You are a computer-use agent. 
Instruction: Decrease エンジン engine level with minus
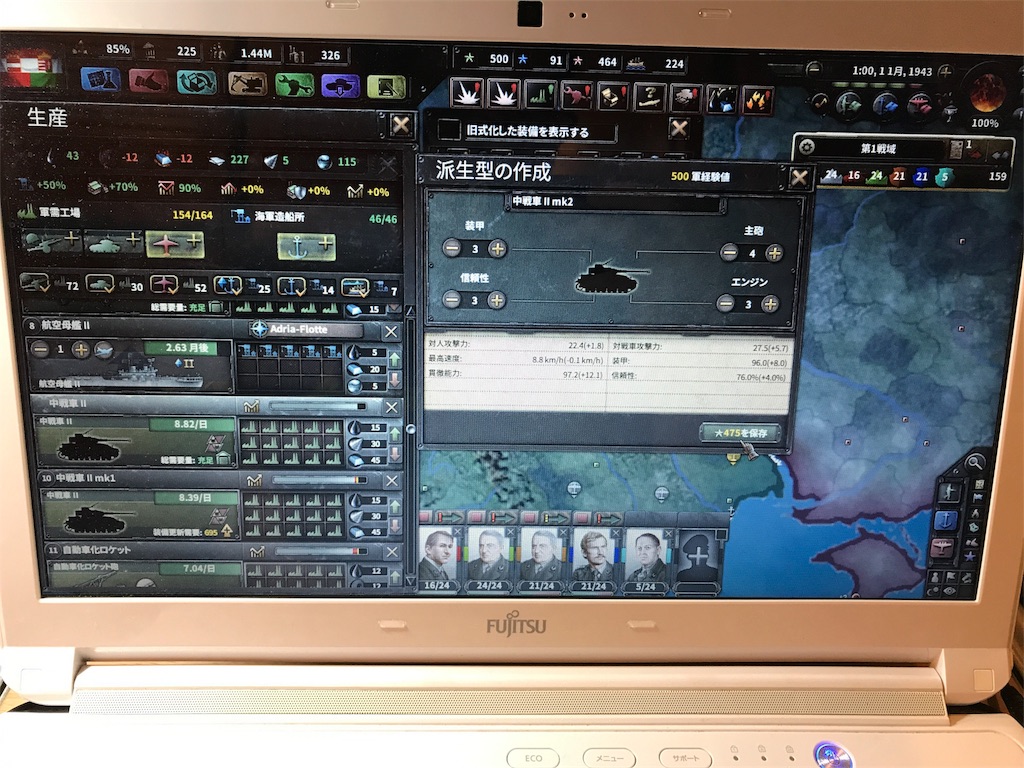[725, 303]
